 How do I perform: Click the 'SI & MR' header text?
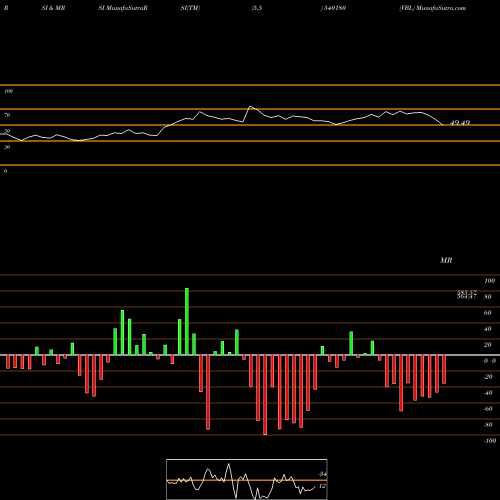pyautogui.click(x=53, y=8)
